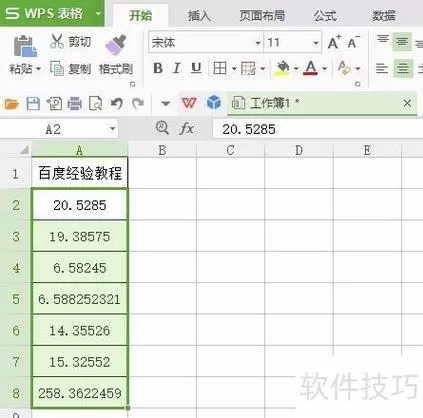Toggle italic formatting
The image size is (423, 418).
tap(177, 68)
